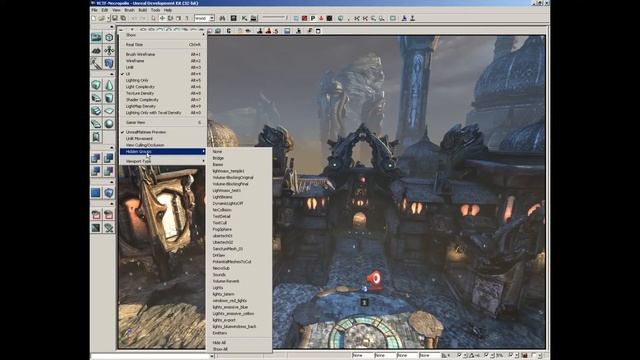Image resolution: width=640 pixels, height=360 pixels.
Task: Click the binoculars search icon in the toolbar
Action: click(x=222, y=18)
